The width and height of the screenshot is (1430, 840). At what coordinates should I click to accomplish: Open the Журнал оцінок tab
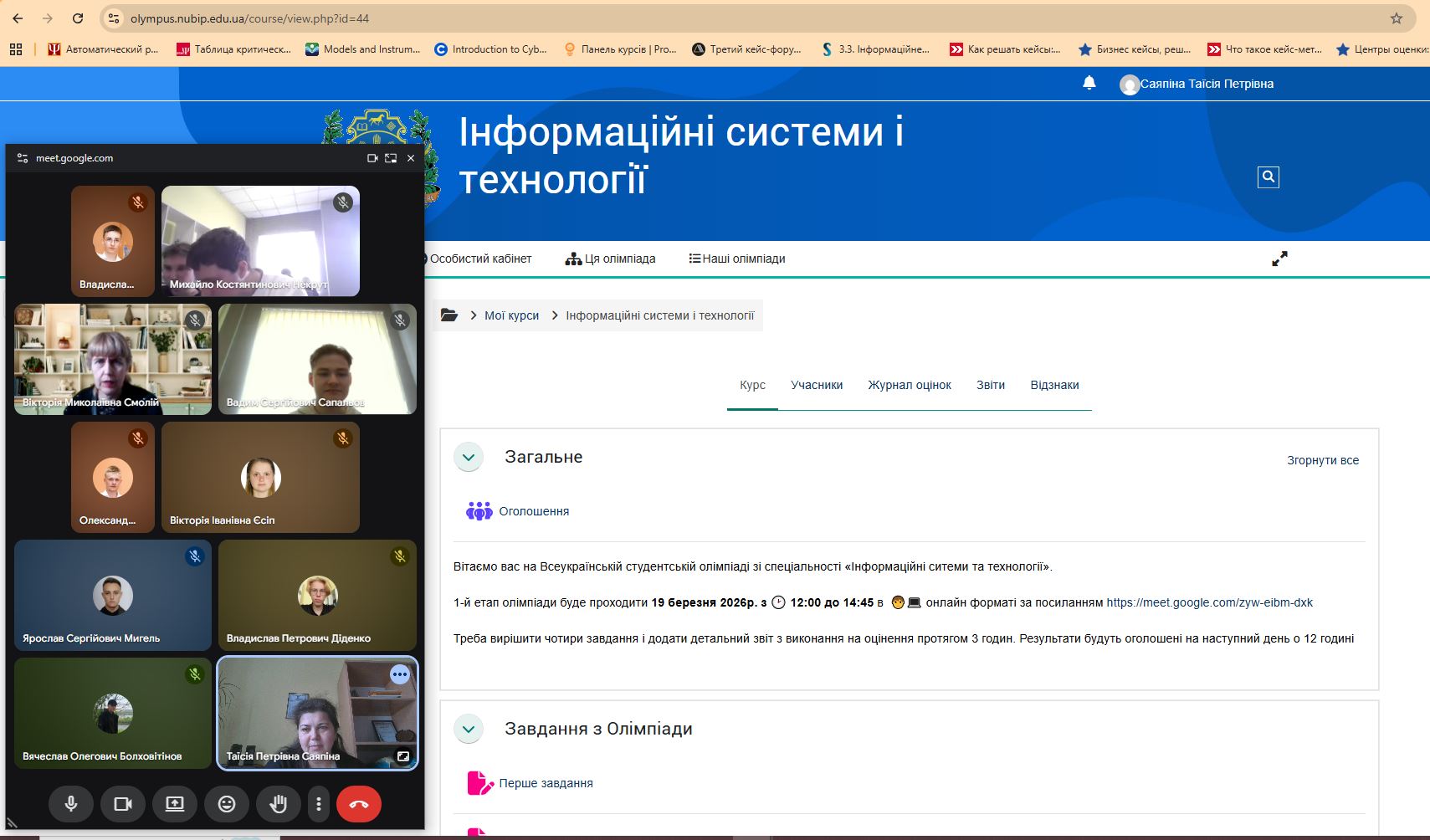[909, 385]
